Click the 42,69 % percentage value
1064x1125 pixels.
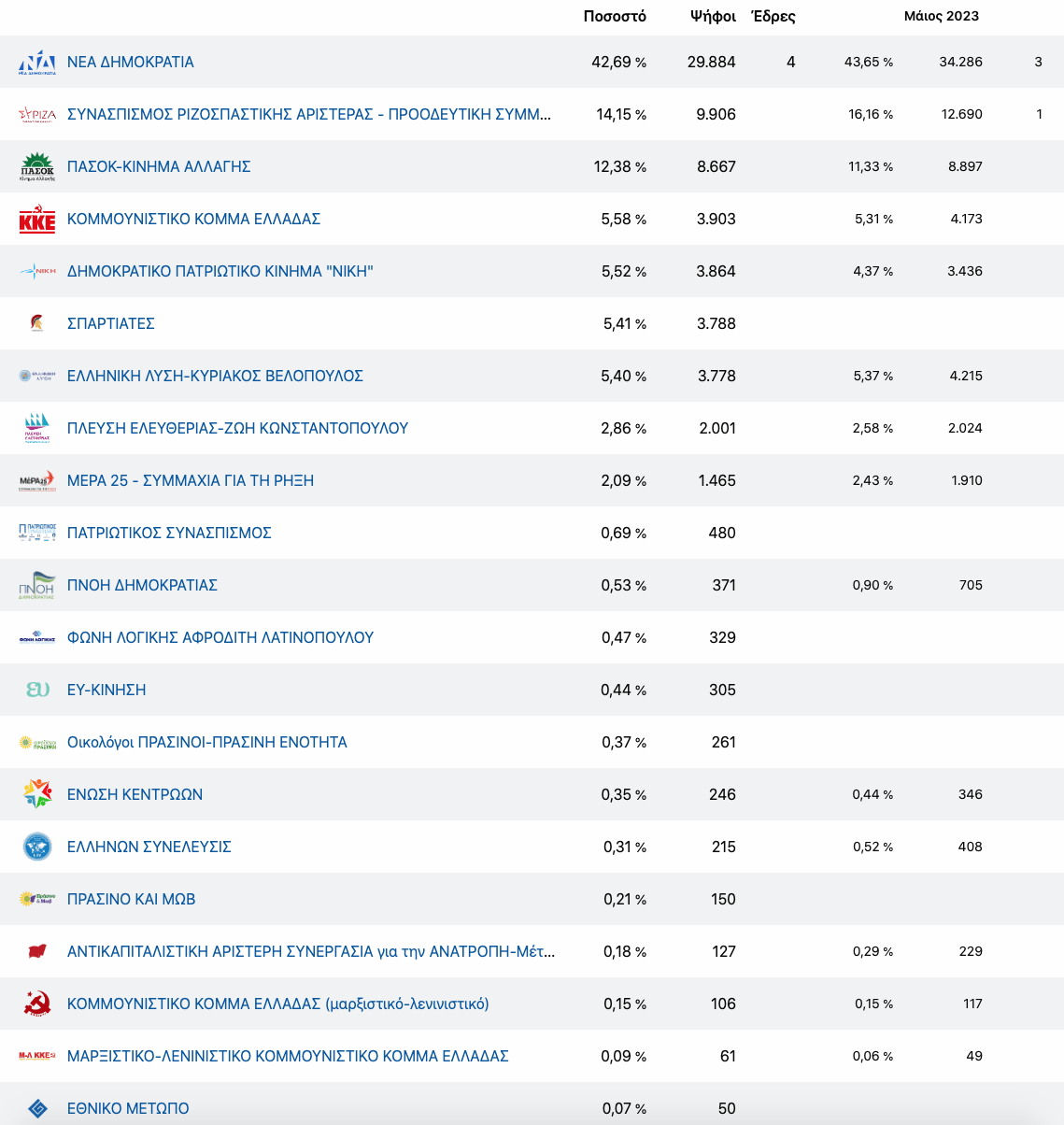pos(618,62)
